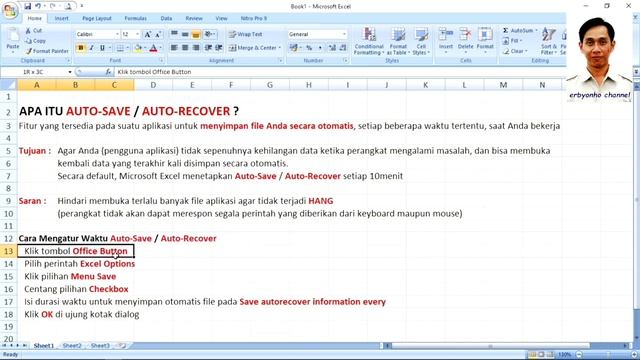Switch to the Page Layout tab
The width and height of the screenshot is (640, 360).
[97, 18]
